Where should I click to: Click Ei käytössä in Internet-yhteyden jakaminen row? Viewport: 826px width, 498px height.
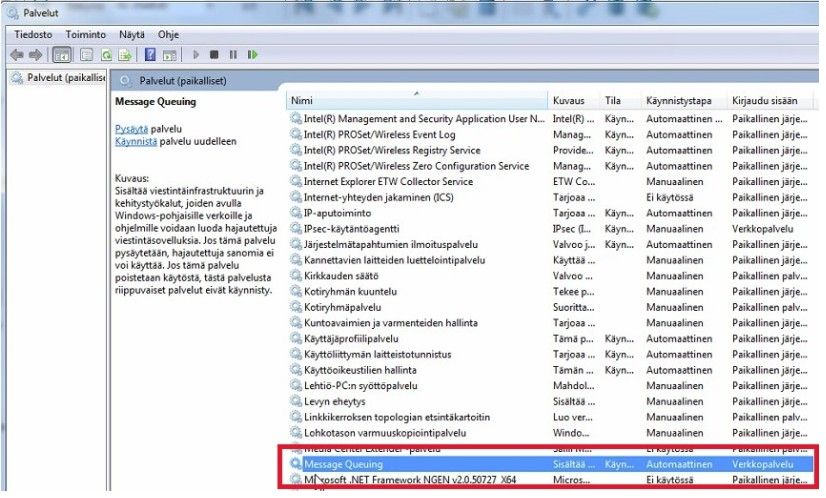click(670, 198)
